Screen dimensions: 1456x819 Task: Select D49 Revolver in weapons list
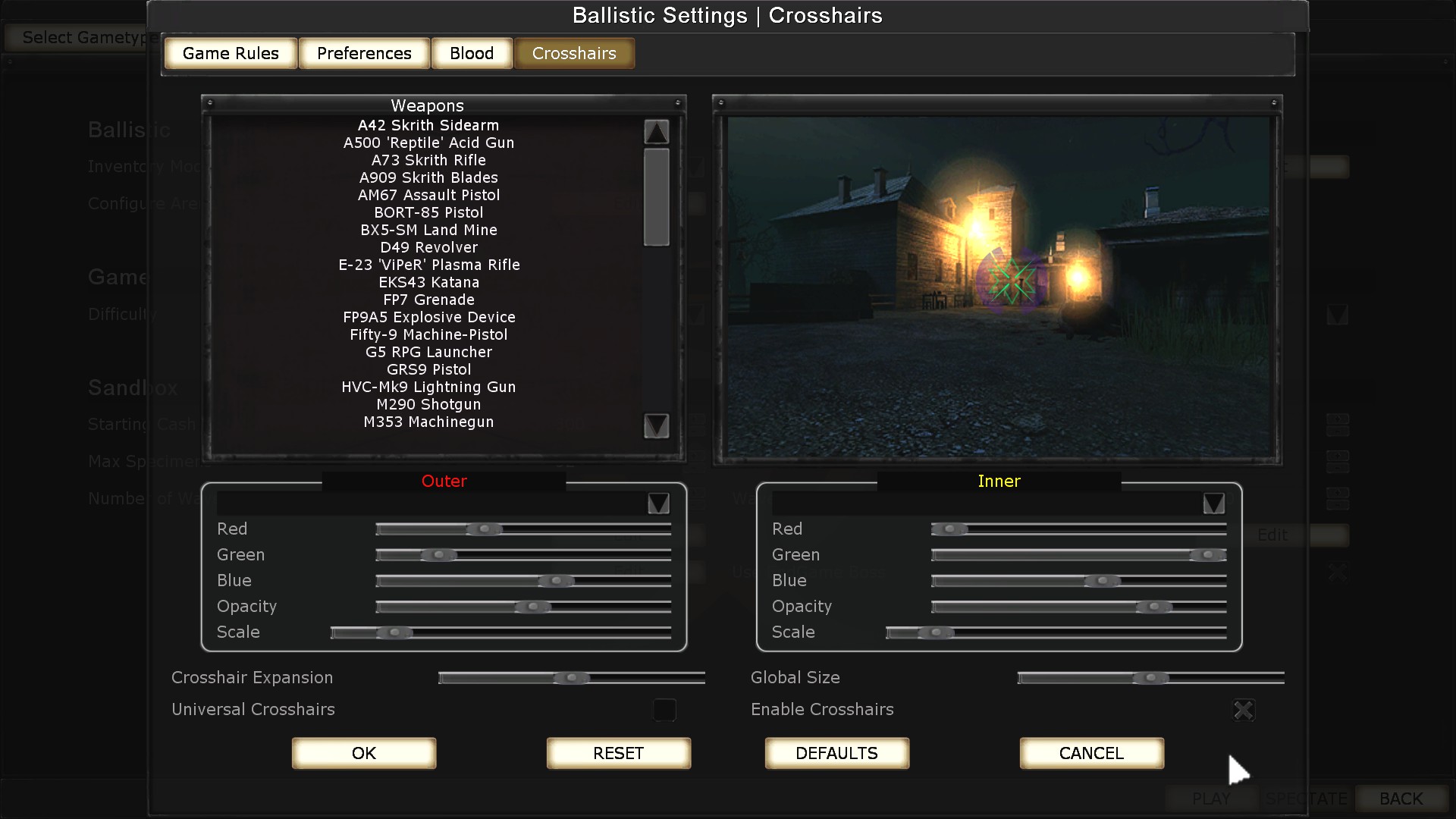pos(428,247)
